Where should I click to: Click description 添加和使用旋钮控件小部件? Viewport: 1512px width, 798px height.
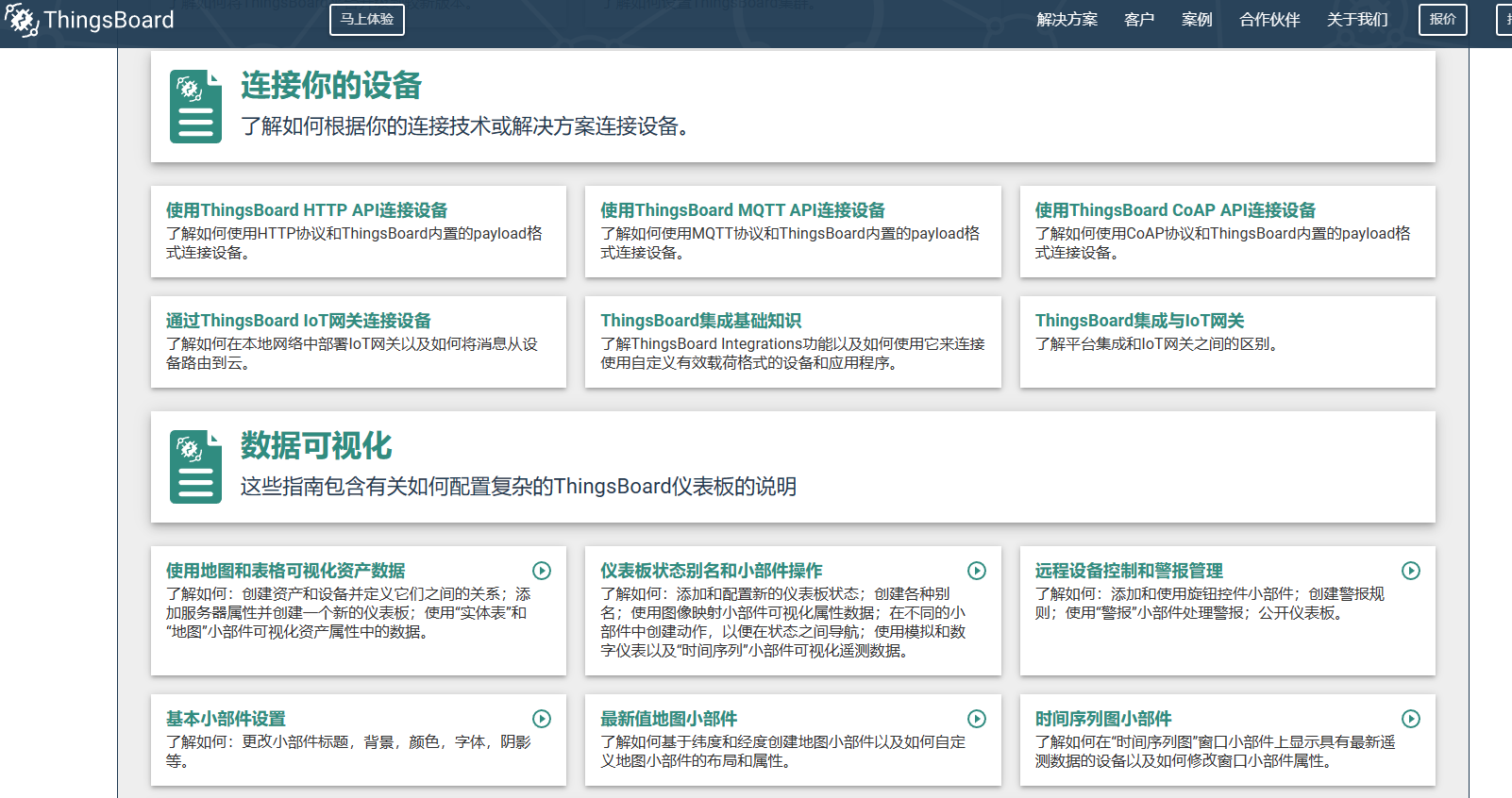(1209, 604)
